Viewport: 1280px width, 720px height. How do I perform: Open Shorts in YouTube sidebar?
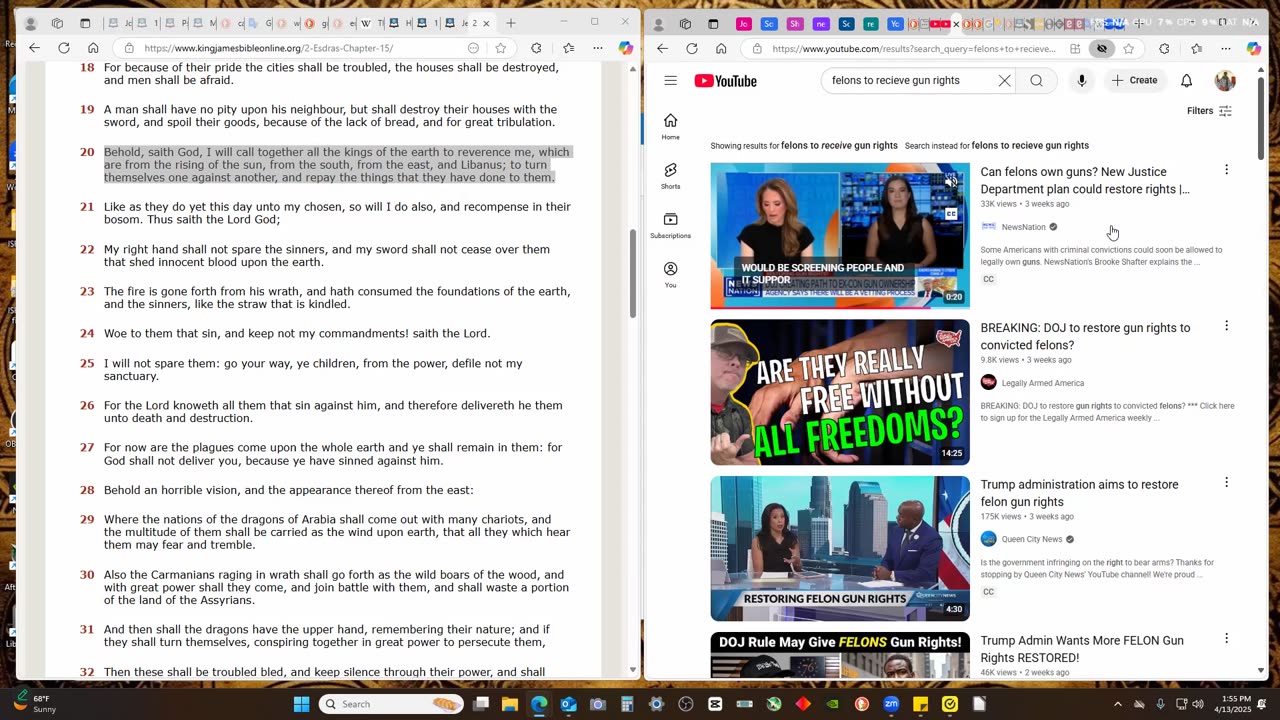click(670, 176)
